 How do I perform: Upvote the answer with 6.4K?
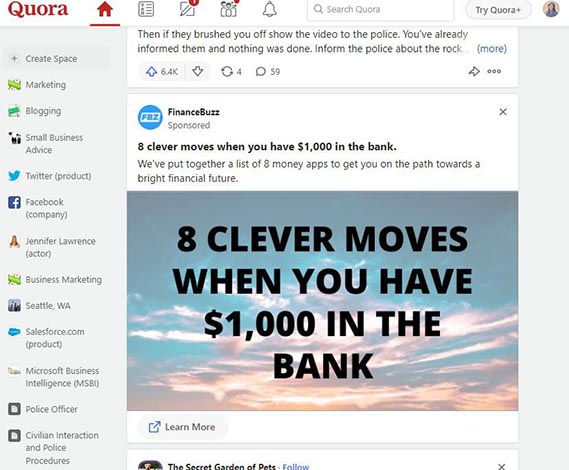tap(162, 71)
